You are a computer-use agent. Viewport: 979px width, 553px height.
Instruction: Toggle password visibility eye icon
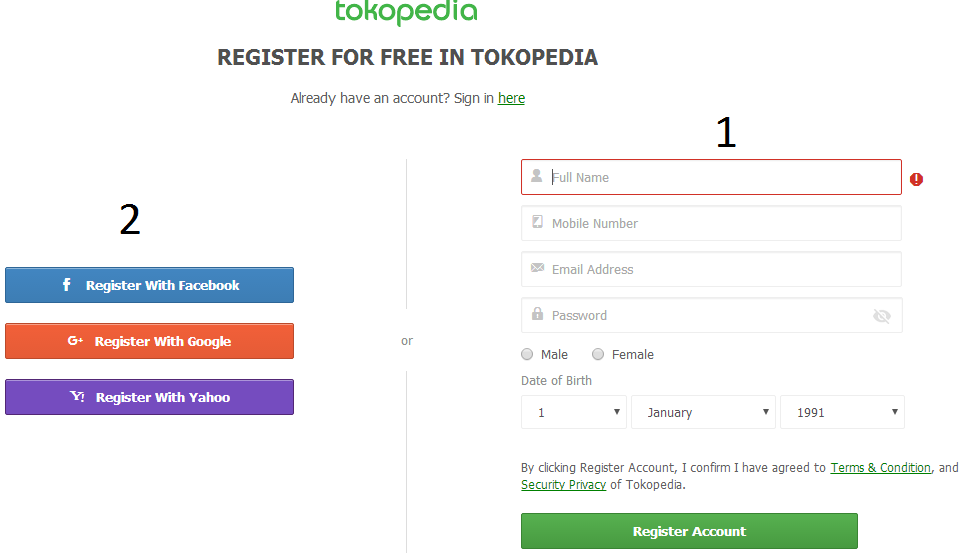coord(881,316)
